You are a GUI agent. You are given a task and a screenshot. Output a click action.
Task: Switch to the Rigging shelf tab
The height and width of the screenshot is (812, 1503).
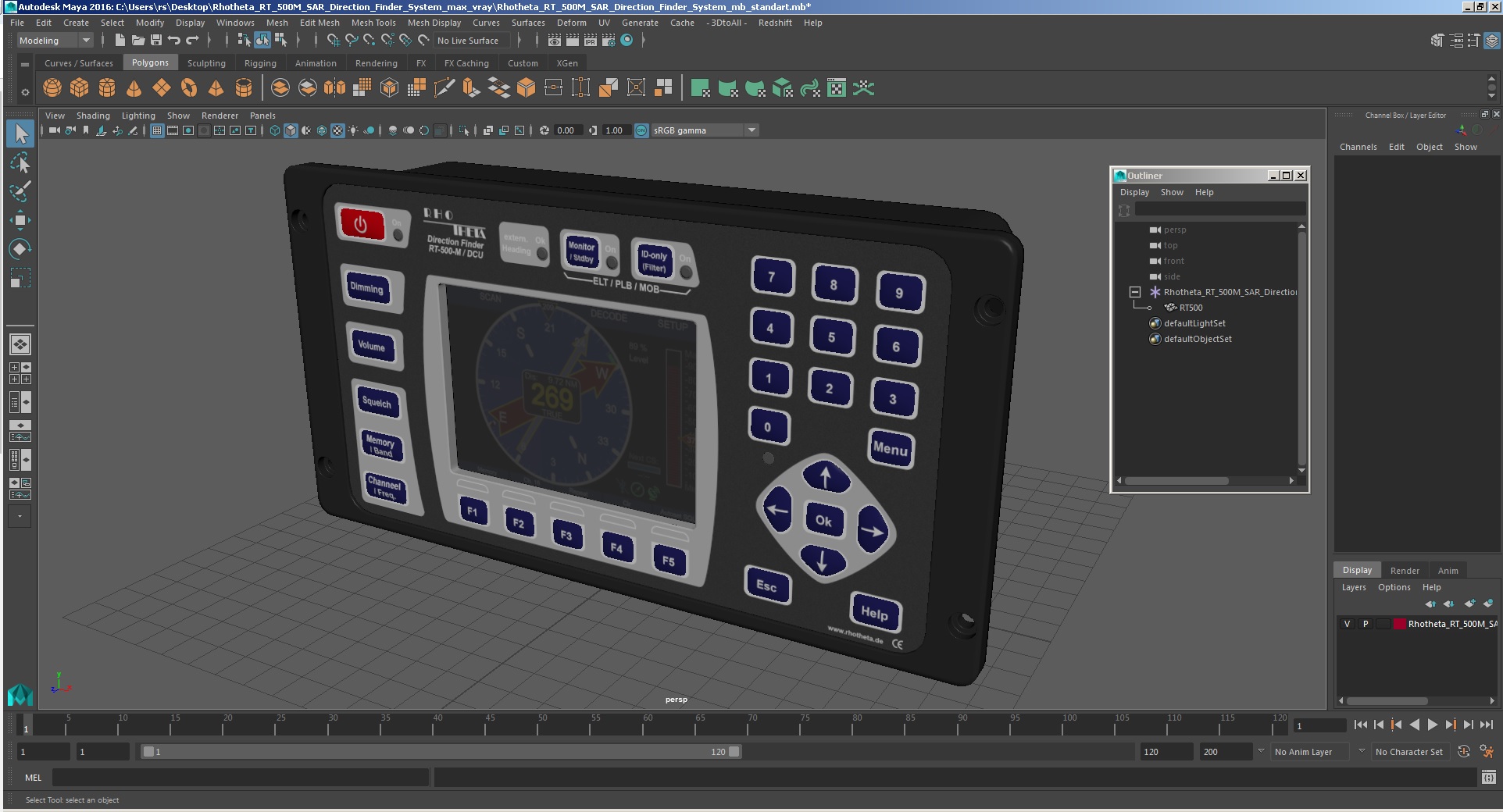click(260, 63)
